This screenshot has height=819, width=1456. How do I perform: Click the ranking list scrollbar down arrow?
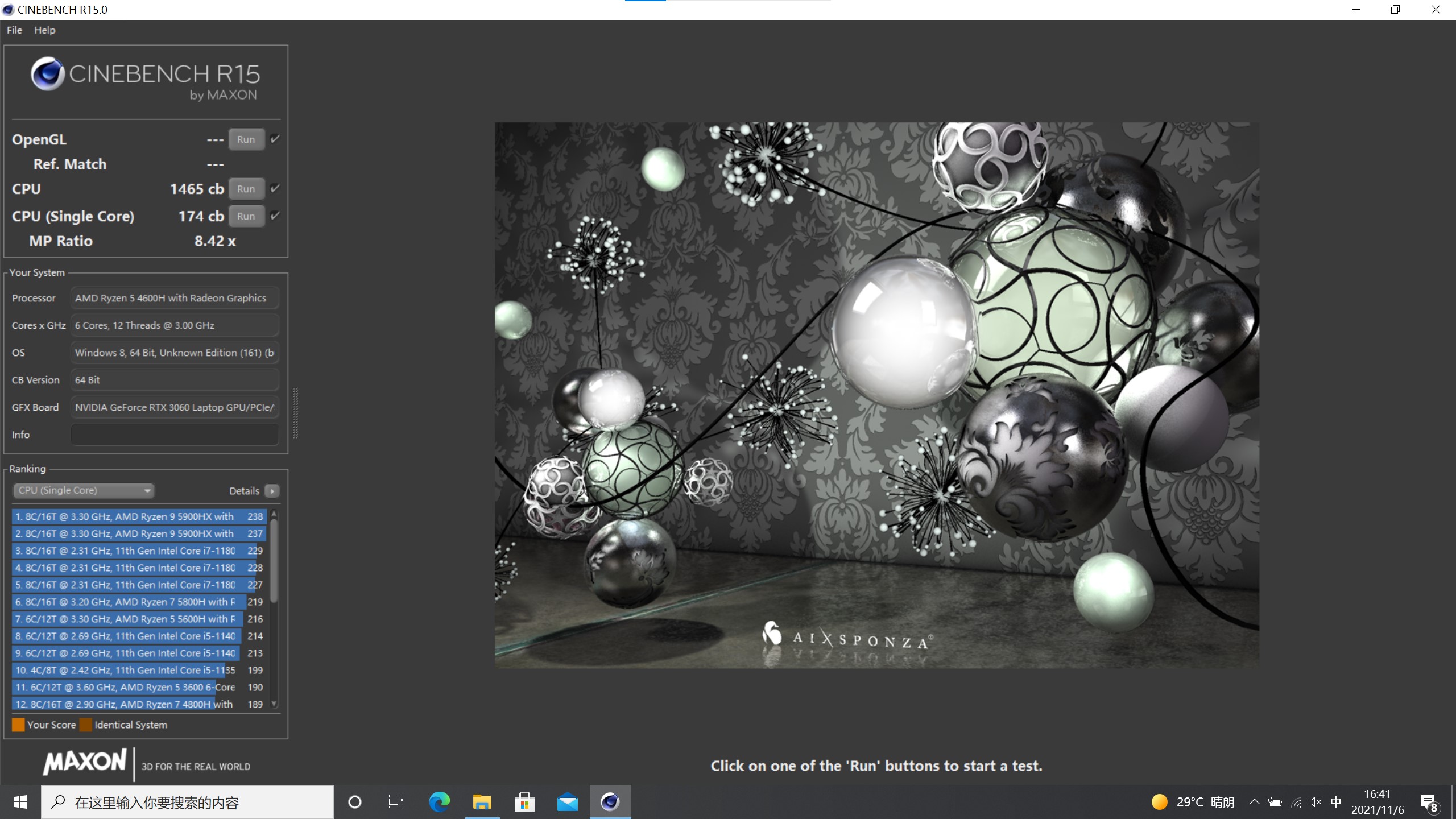pos(274,704)
